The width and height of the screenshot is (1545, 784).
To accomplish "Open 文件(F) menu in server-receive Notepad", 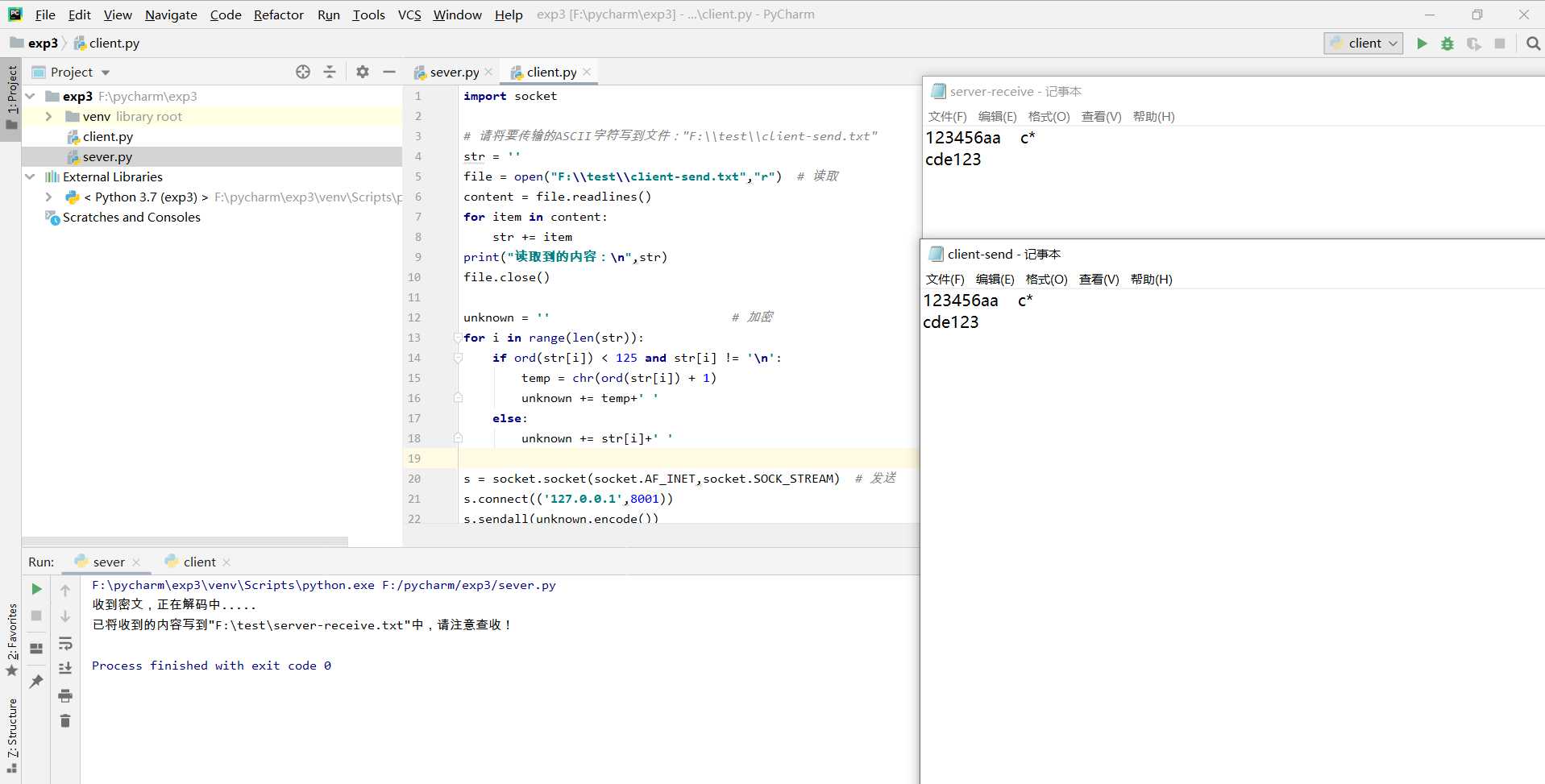I will [947, 117].
